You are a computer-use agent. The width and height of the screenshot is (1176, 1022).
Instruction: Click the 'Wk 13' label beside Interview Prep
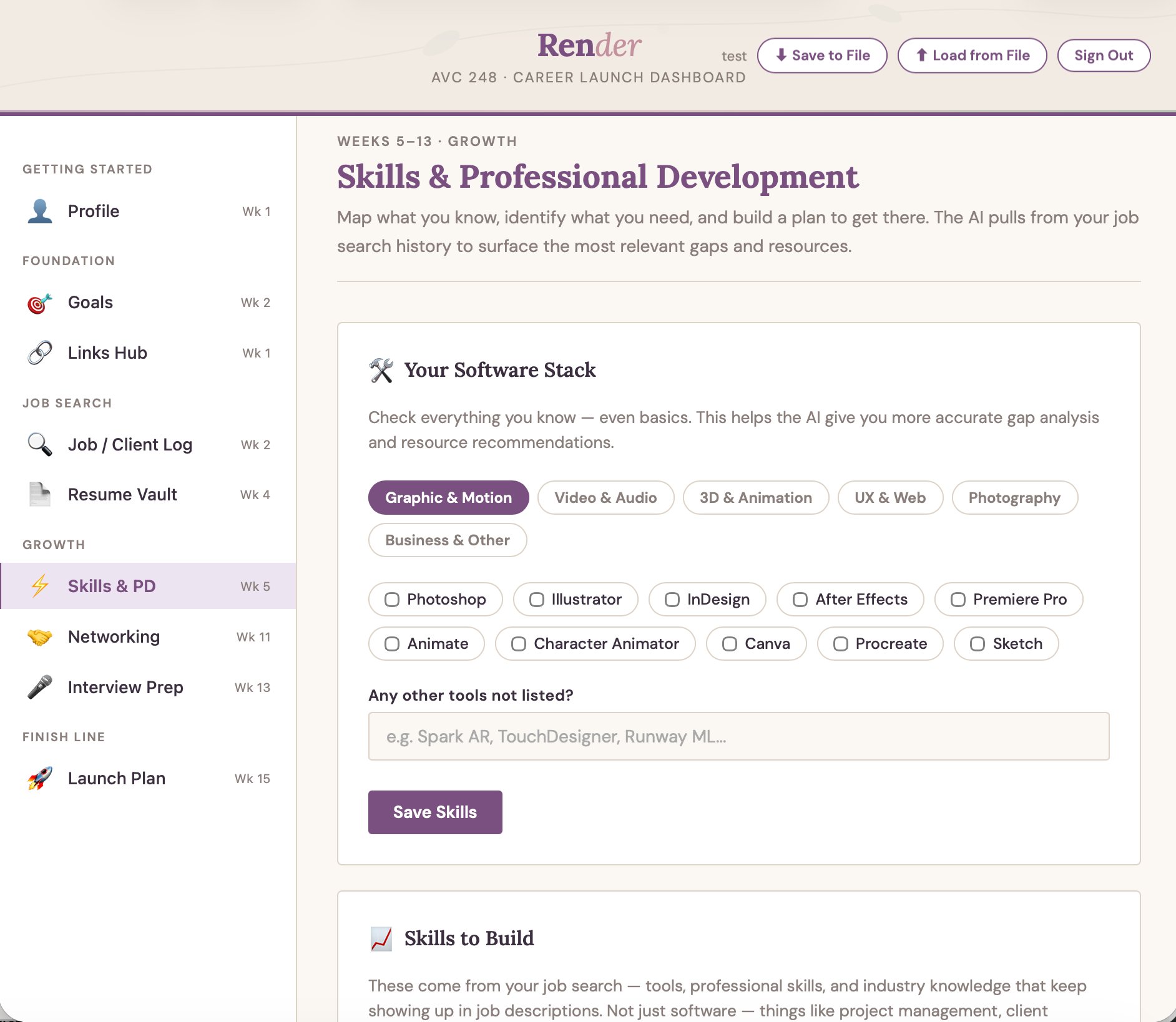click(x=252, y=688)
